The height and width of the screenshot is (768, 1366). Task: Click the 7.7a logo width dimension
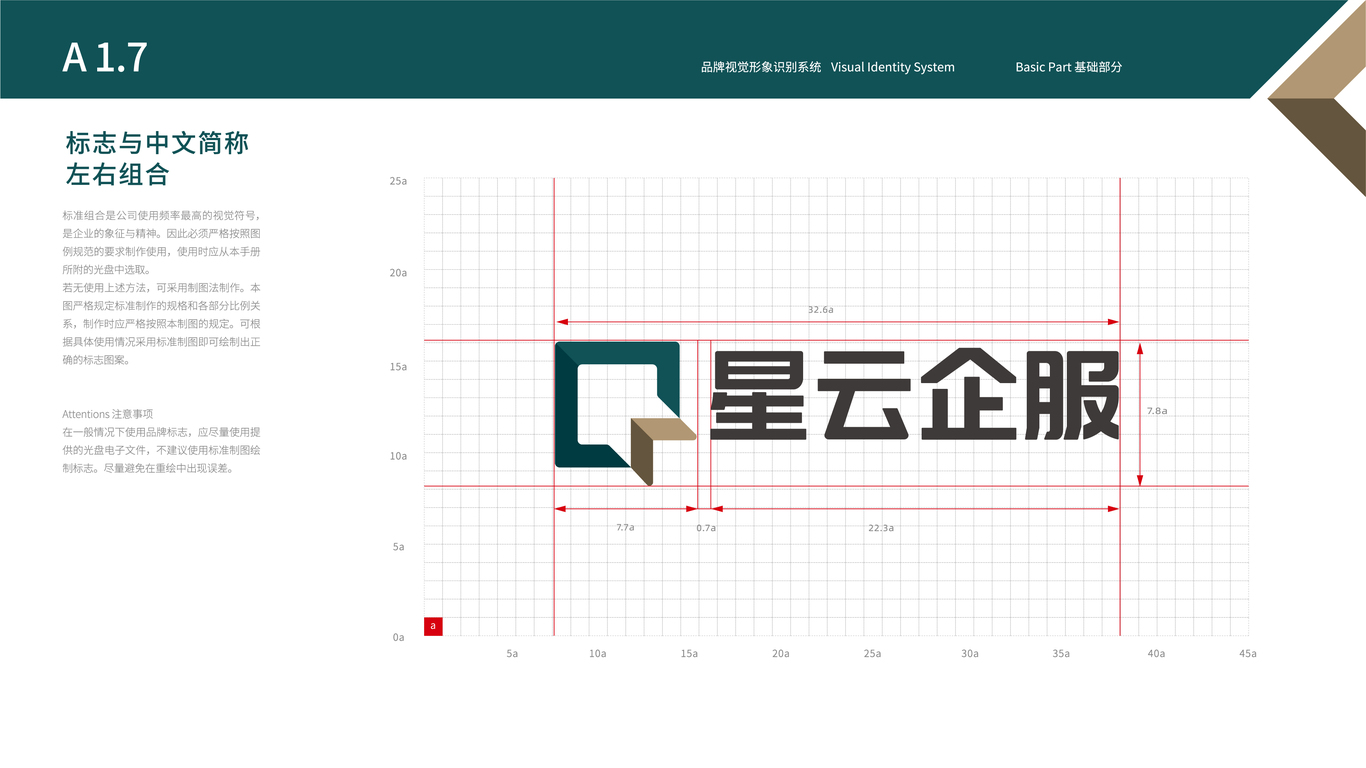pyautogui.click(x=625, y=527)
